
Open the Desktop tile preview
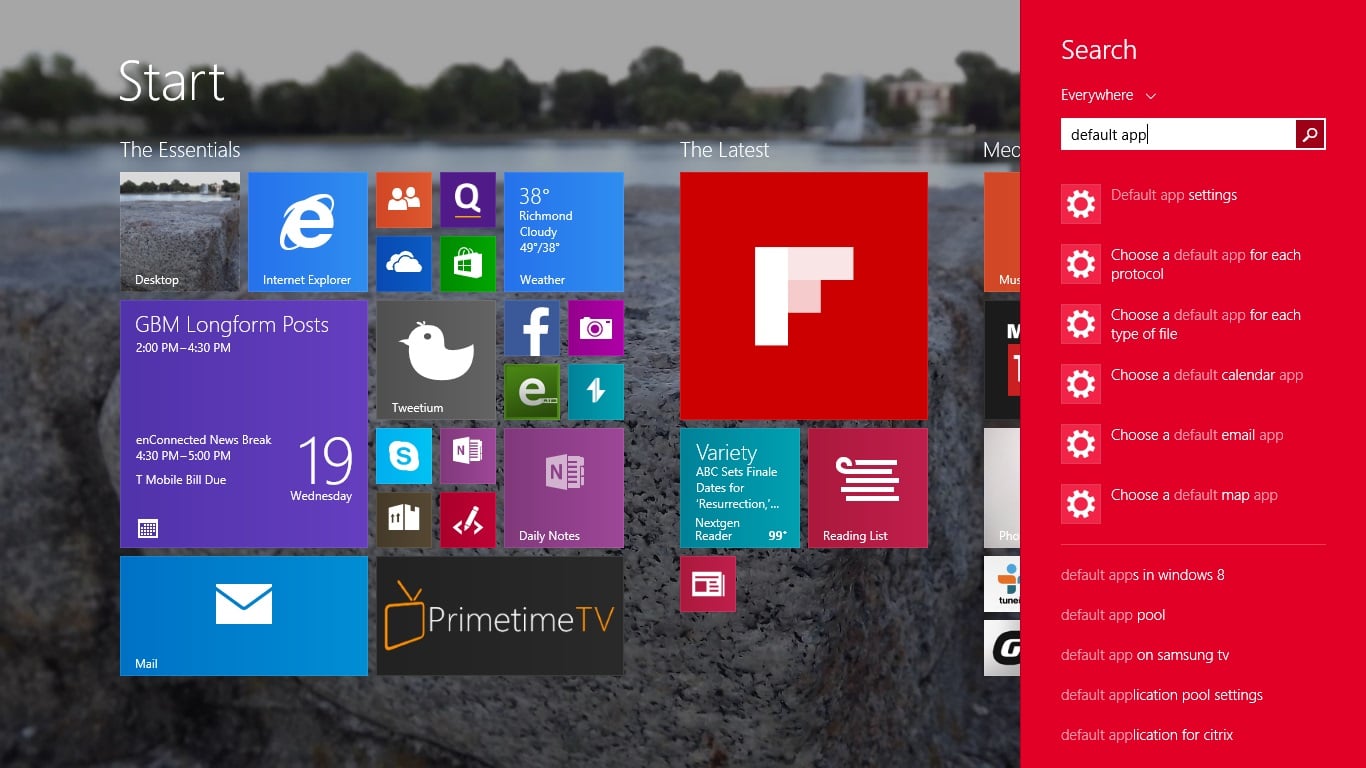point(179,232)
